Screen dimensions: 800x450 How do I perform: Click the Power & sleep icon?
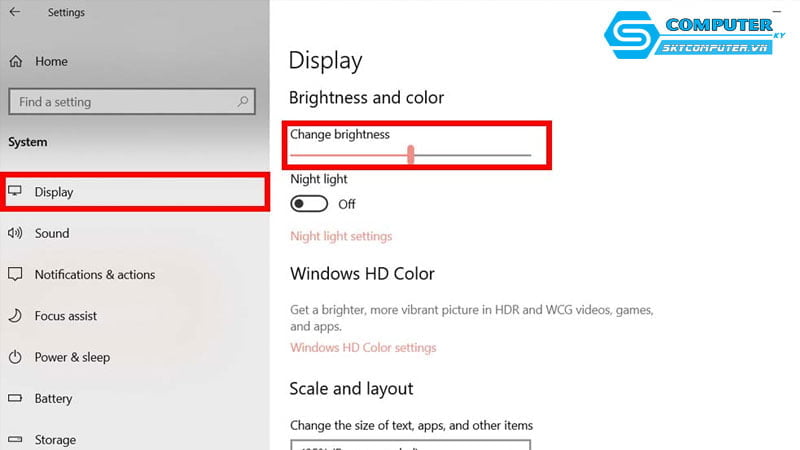(15, 357)
